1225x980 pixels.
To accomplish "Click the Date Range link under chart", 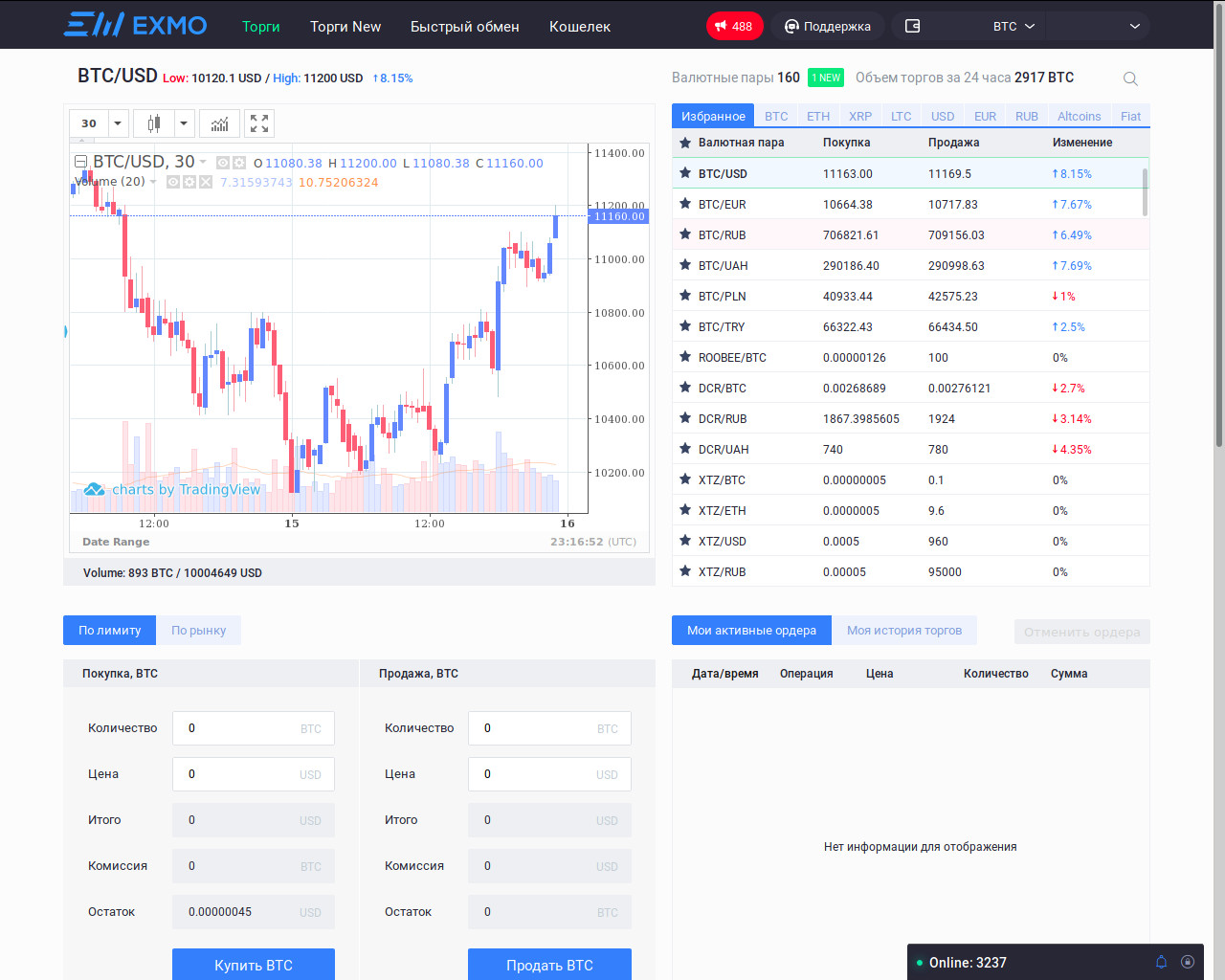I will coord(116,542).
